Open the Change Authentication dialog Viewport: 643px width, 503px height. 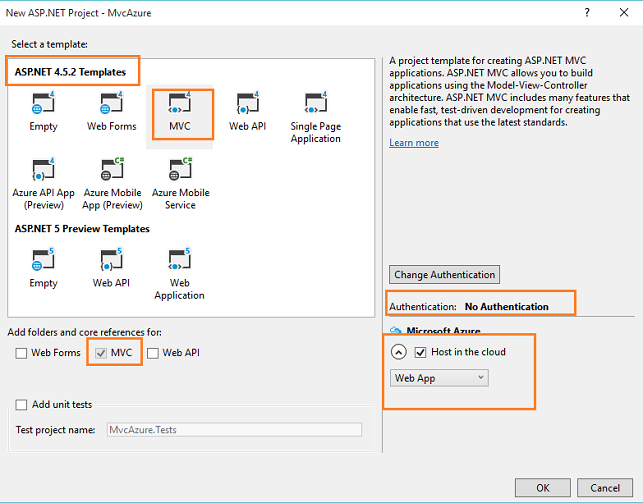(x=444, y=275)
